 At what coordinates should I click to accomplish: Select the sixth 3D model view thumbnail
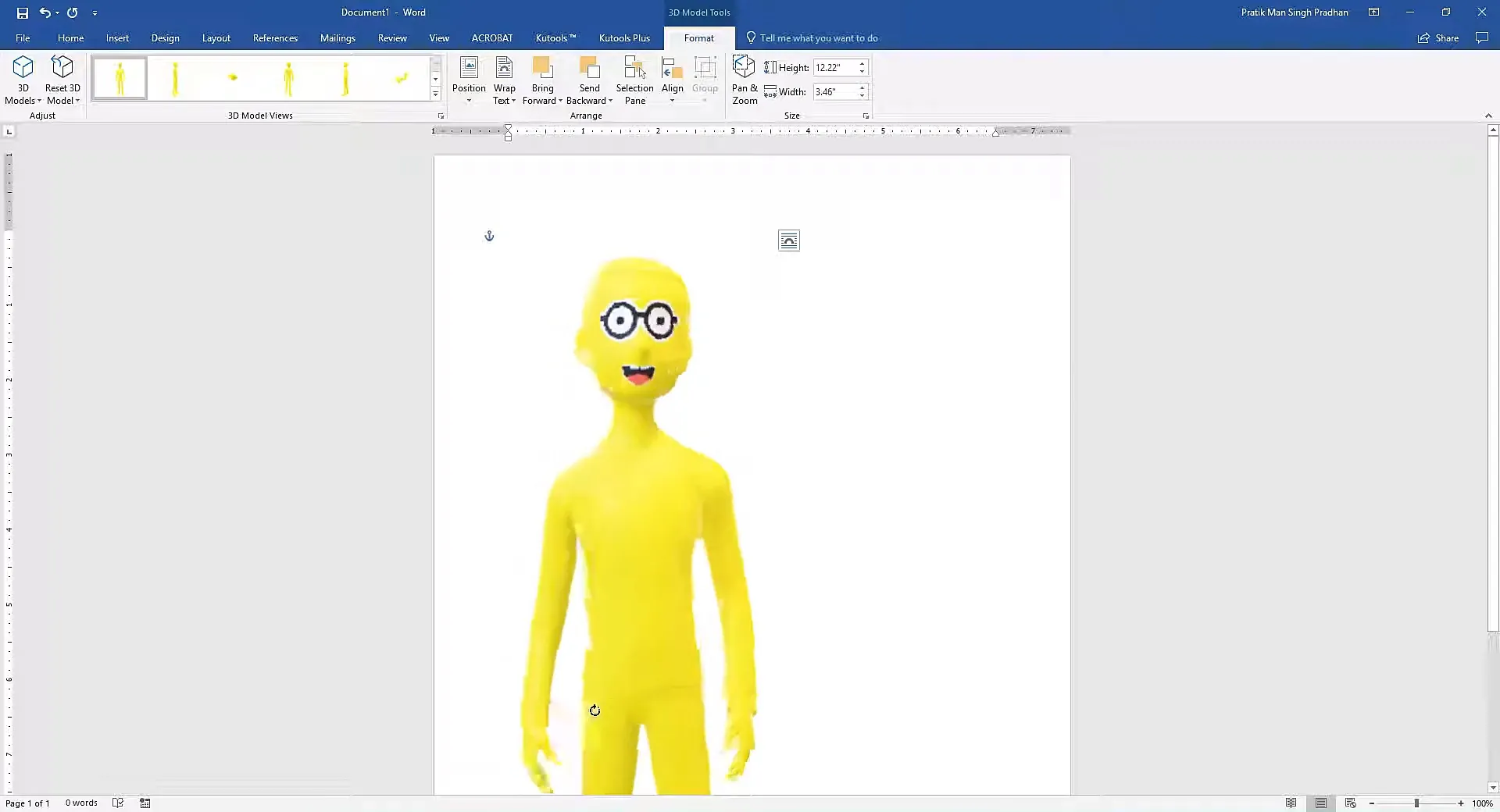[x=402, y=78]
